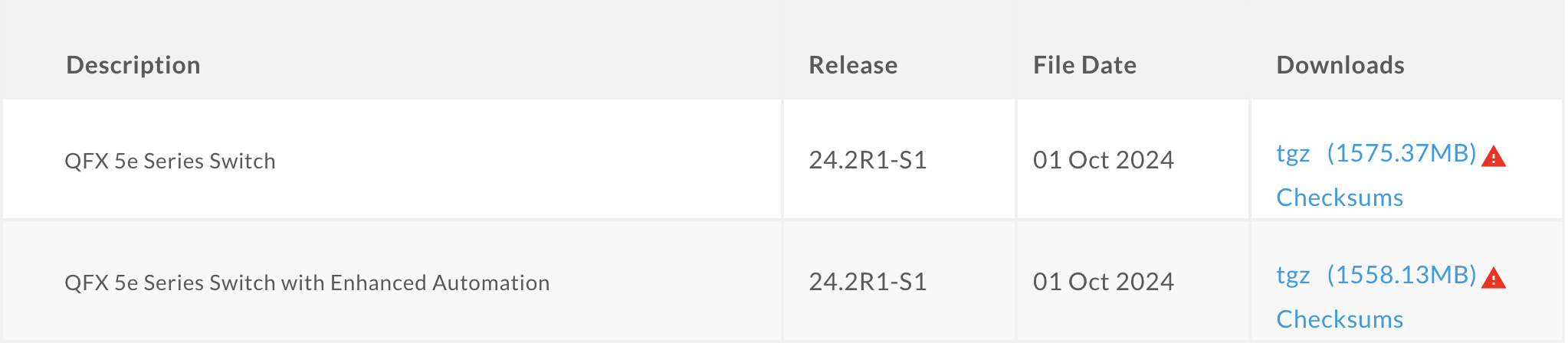Open Checksums for QFX 5e Series Switch

coord(1339,198)
